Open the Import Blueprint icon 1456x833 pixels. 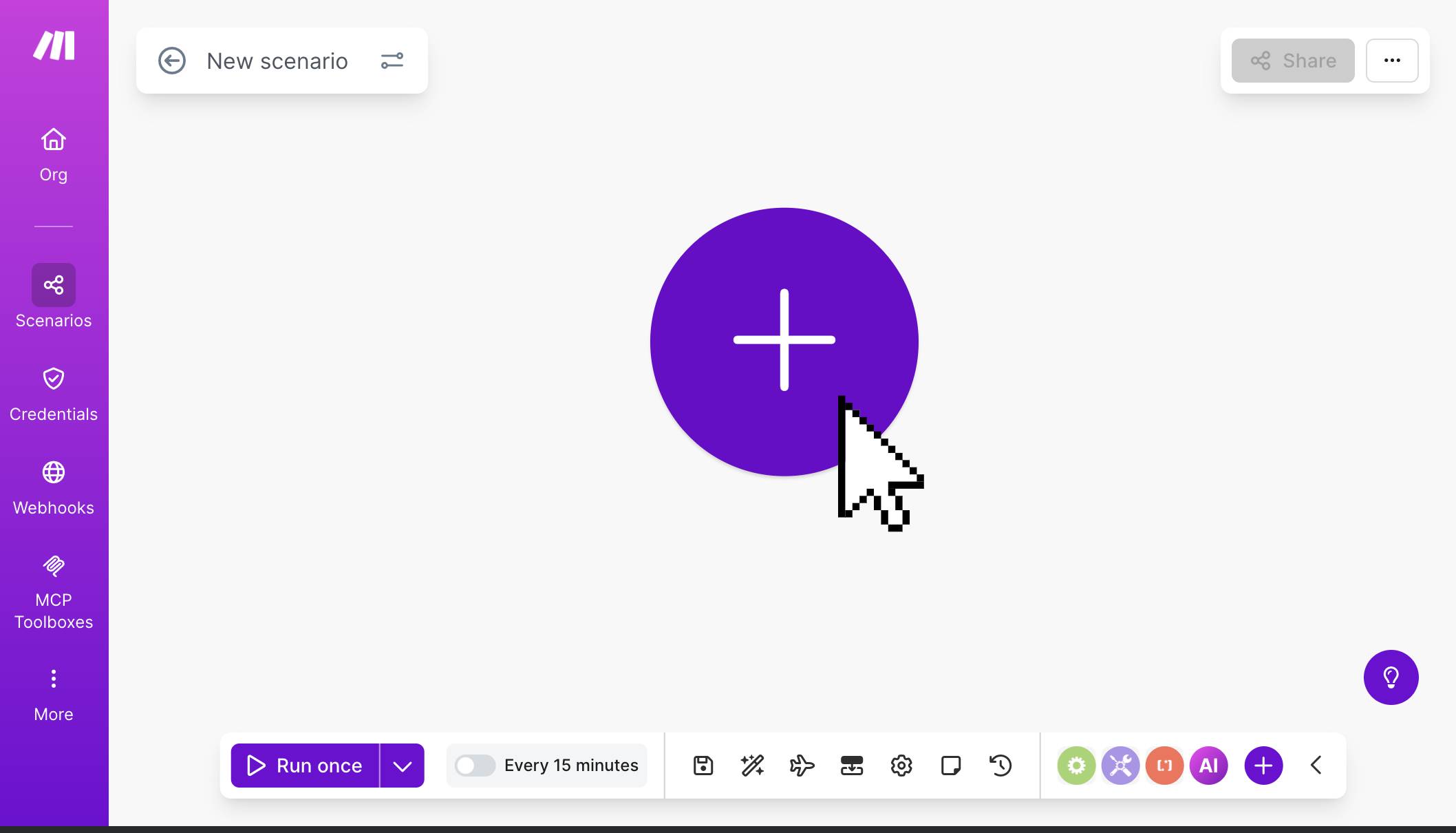click(x=852, y=765)
